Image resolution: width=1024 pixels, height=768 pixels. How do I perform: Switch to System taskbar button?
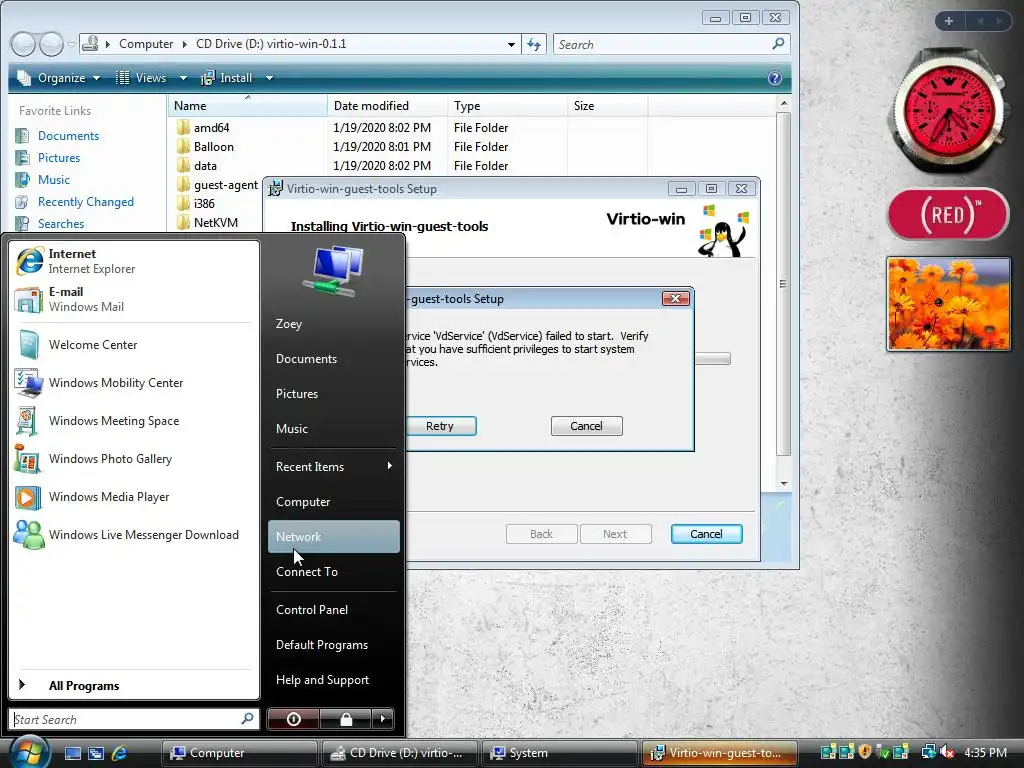pyautogui.click(x=559, y=752)
